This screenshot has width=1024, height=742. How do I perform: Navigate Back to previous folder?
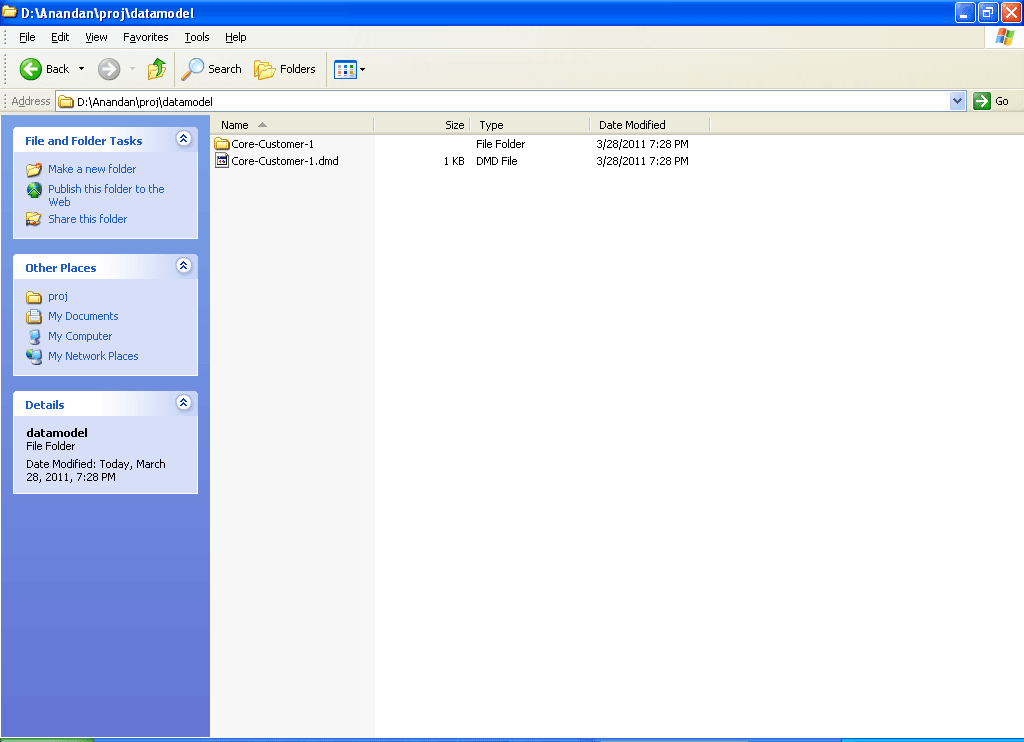[x=44, y=69]
